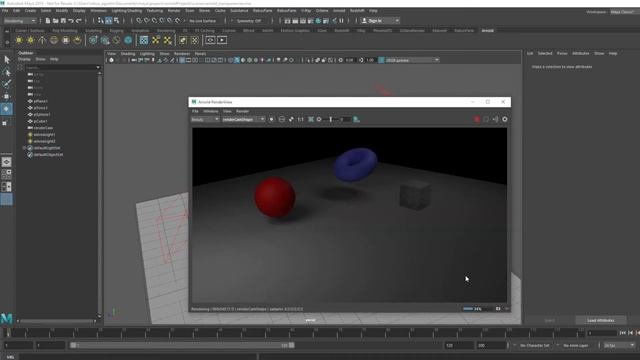The image size is (640, 360).
Task: Click the new scene icon
Action: 48,21
